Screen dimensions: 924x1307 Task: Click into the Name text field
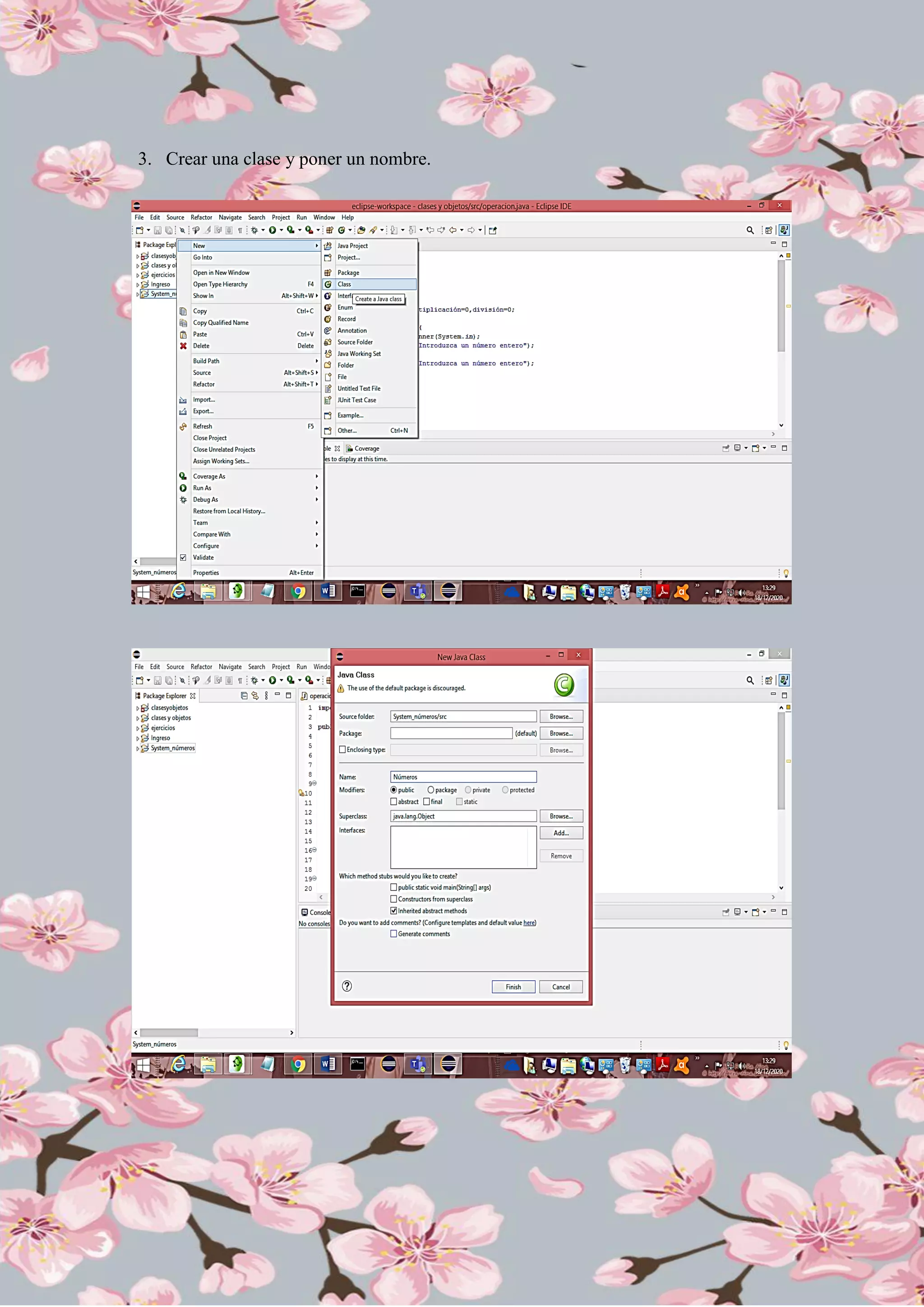pyautogui.click(x=463, y=777)
